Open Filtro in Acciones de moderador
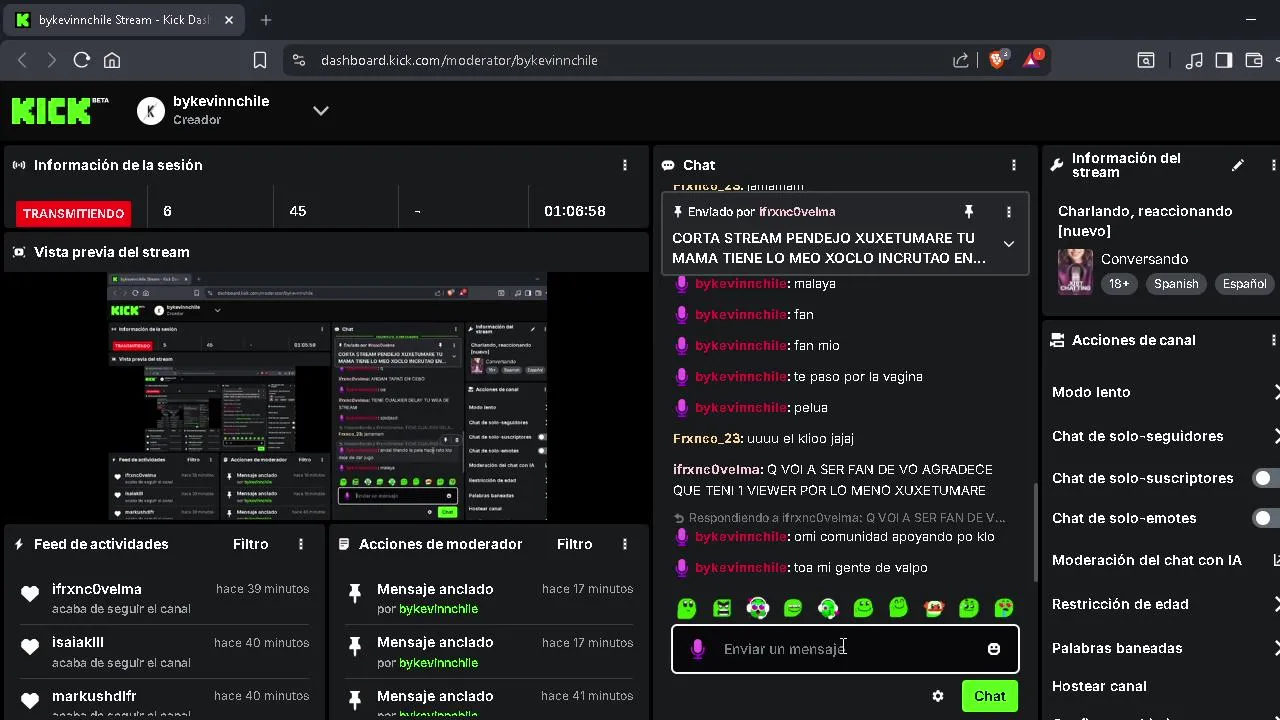This screenshot has width=1280, height=720. tap(575, 544)
